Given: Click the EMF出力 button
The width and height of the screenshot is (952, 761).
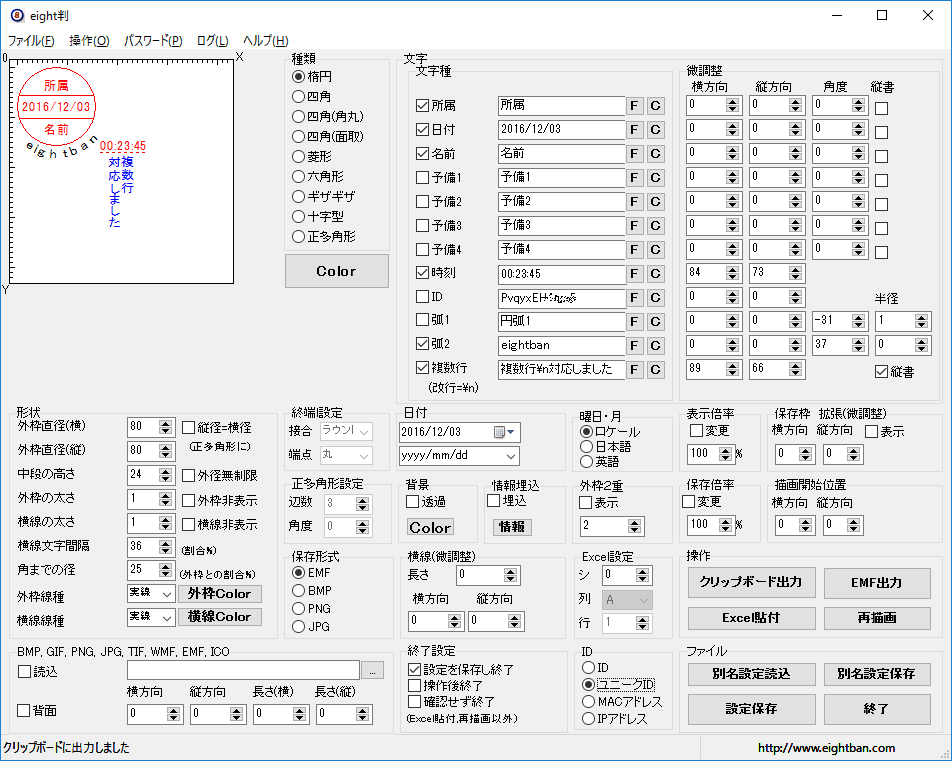Looking at the screenshot, I should [x=877, y=582].
